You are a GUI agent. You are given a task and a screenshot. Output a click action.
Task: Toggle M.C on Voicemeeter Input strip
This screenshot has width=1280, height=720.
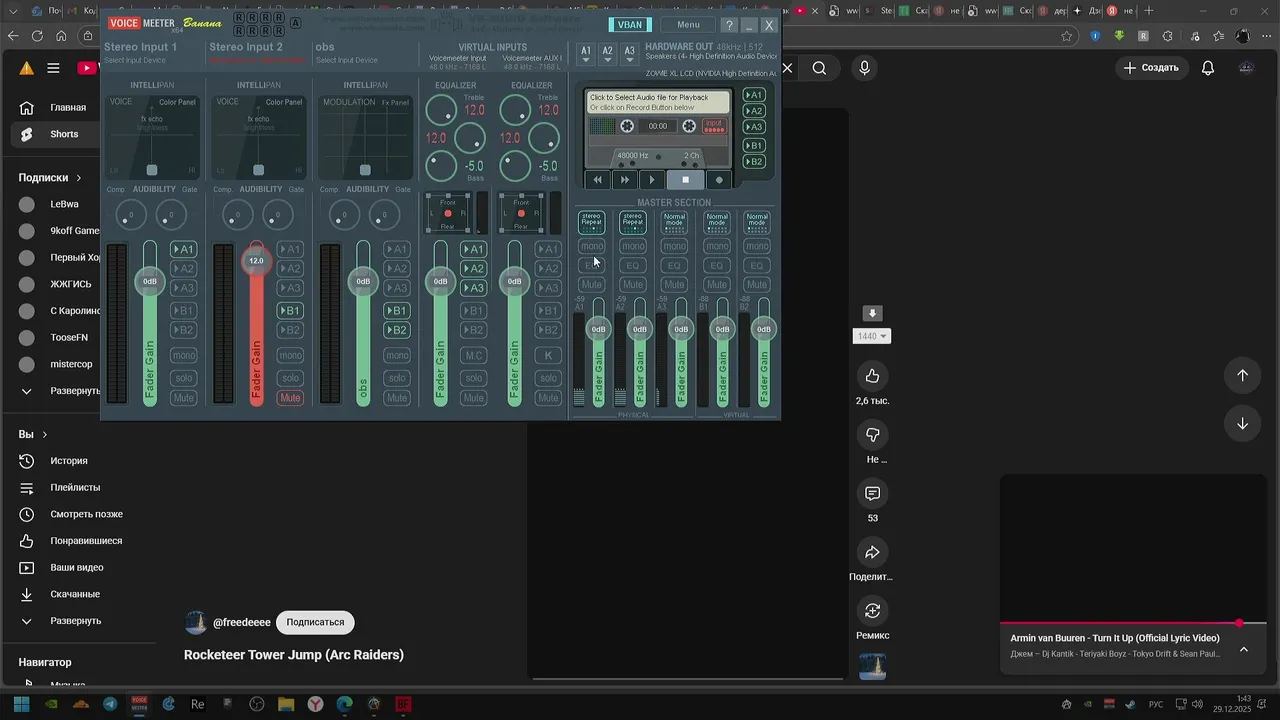474,355
